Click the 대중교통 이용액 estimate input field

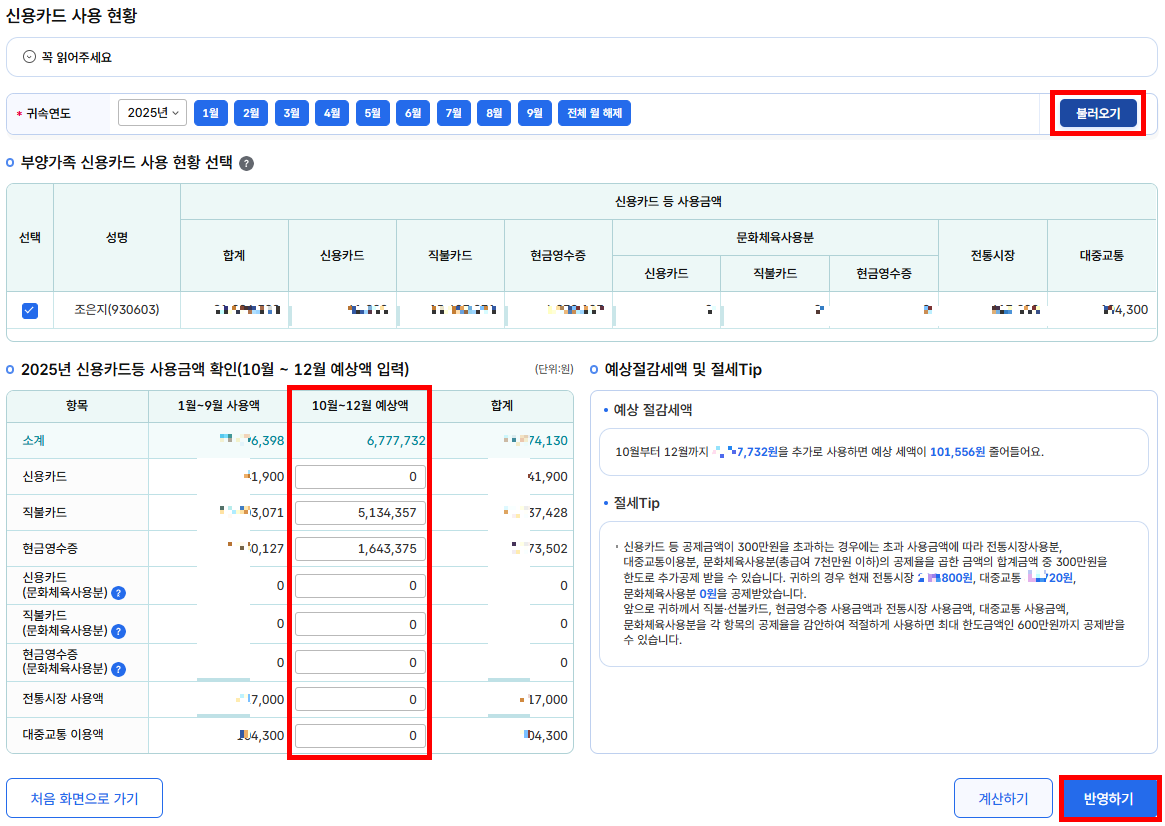click(359, 737)
